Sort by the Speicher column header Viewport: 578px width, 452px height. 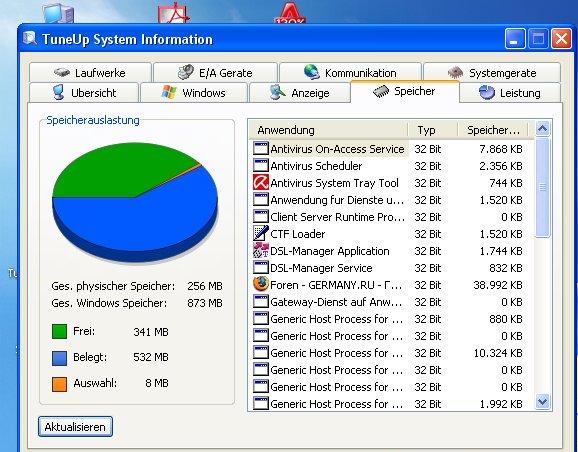click(x=493, y=130)
